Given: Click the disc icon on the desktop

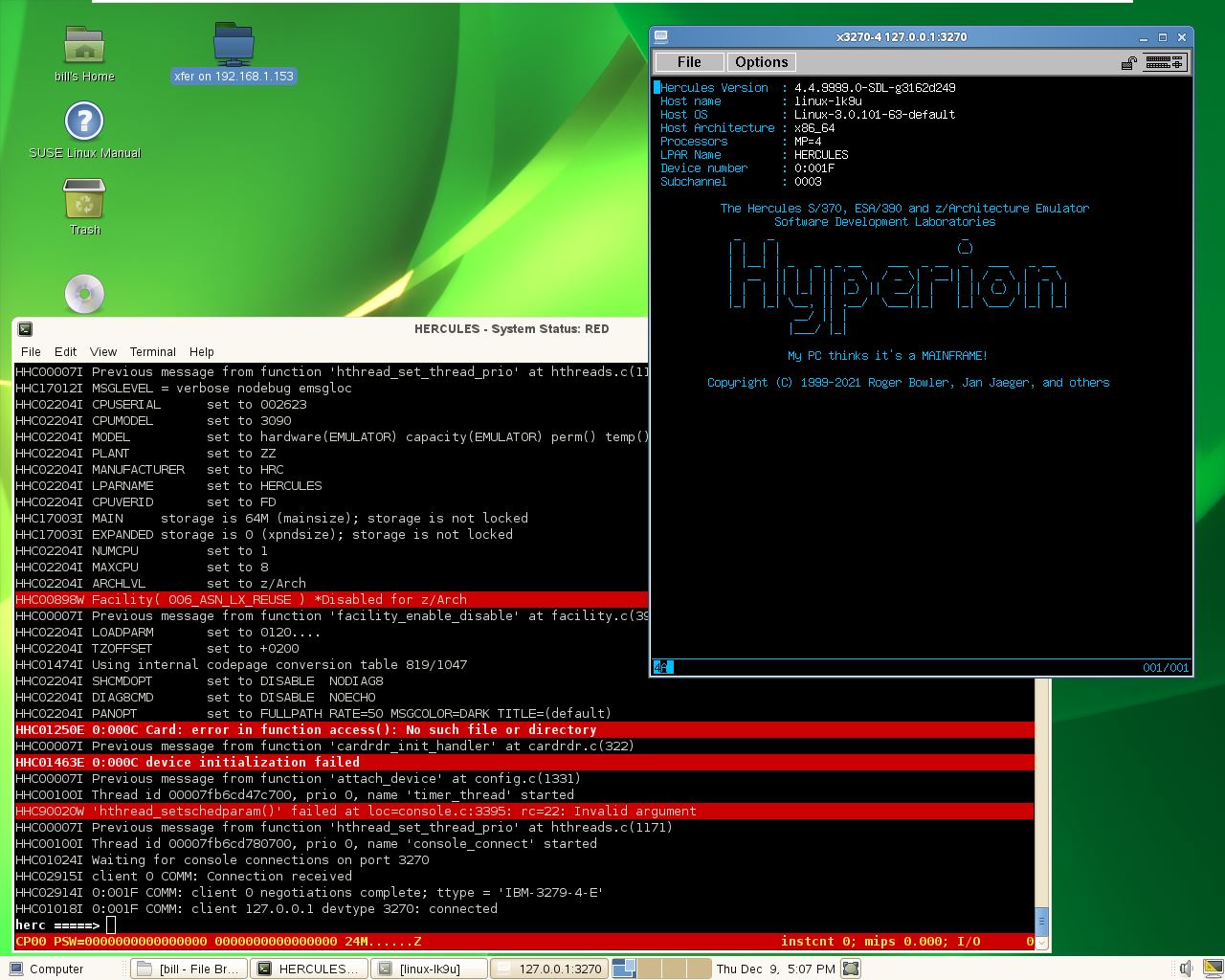Looking at the screenshot, I should (x=83, y=294).
